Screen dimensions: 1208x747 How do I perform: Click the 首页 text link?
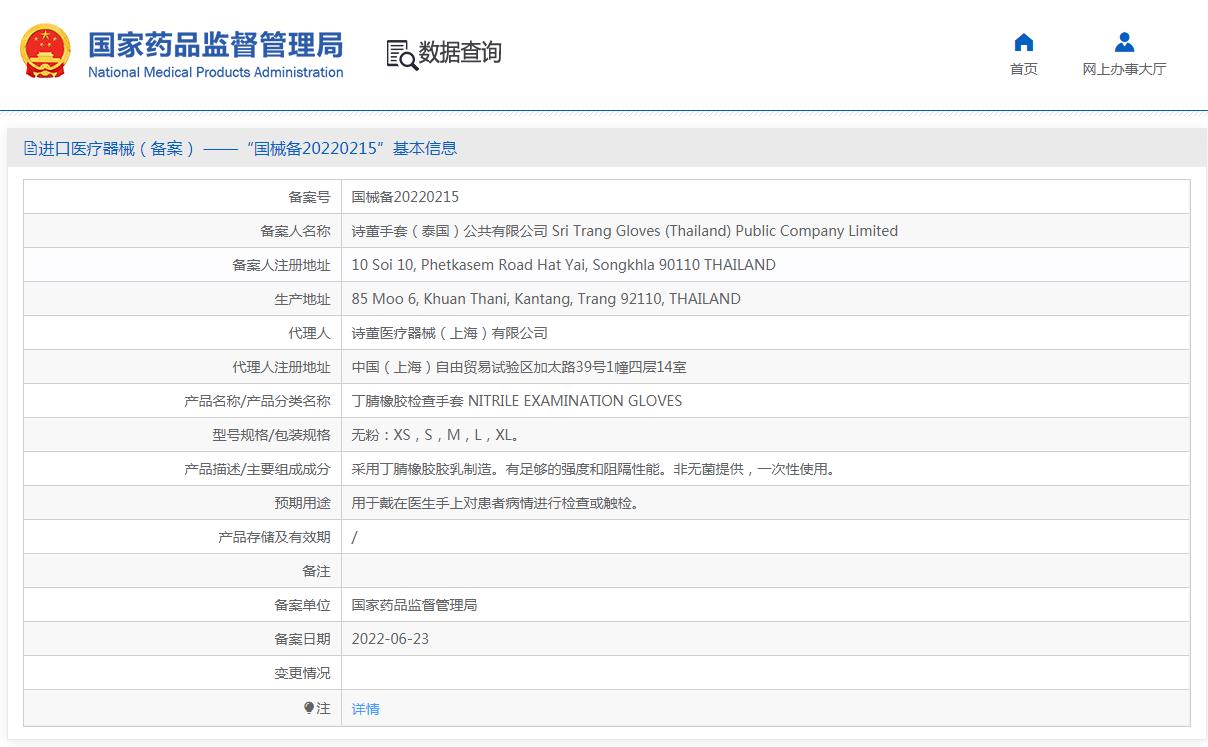click(1023, 69)
